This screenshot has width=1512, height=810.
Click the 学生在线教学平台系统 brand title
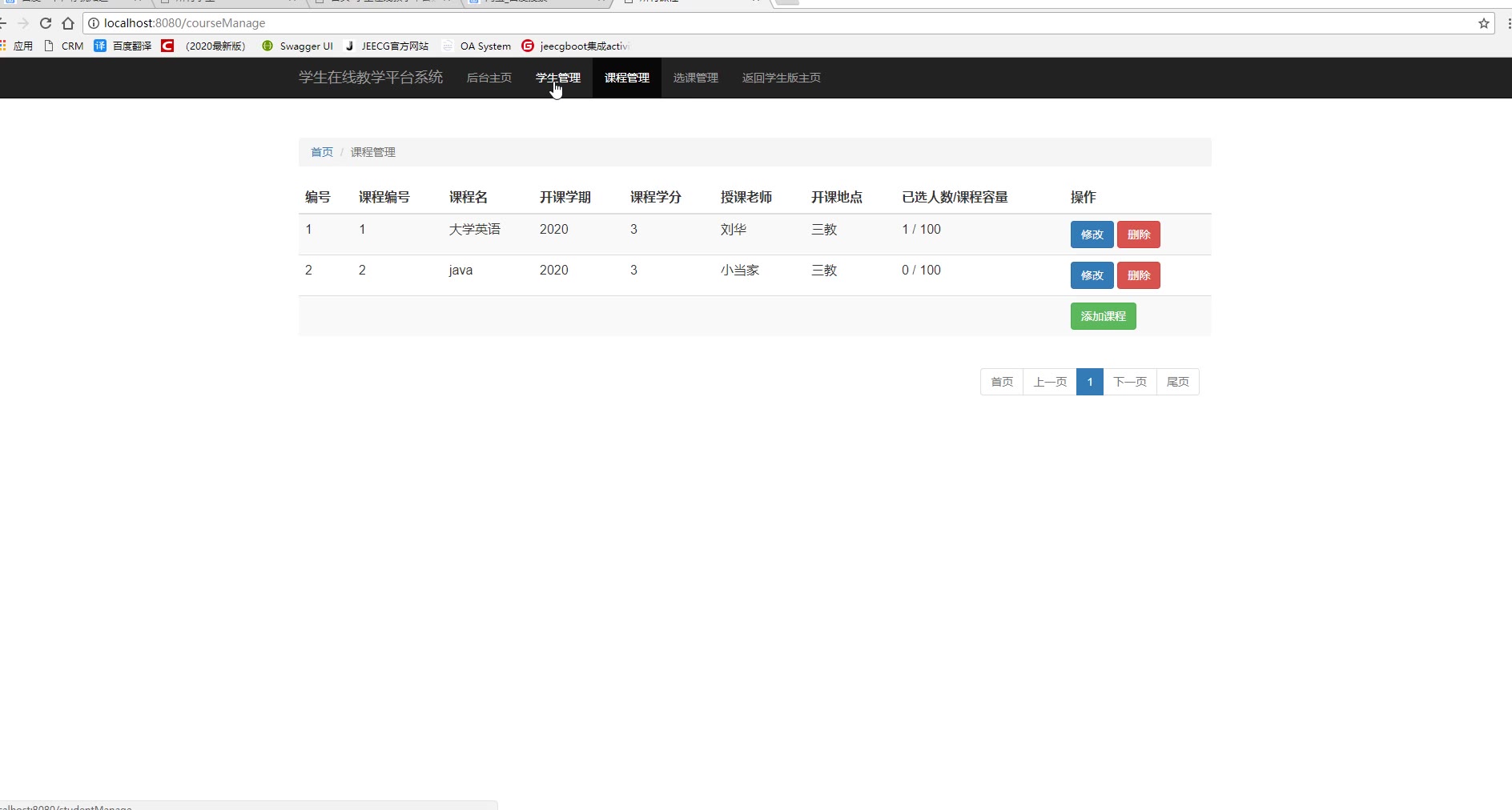pyautogui.click(x=371, y=78)
